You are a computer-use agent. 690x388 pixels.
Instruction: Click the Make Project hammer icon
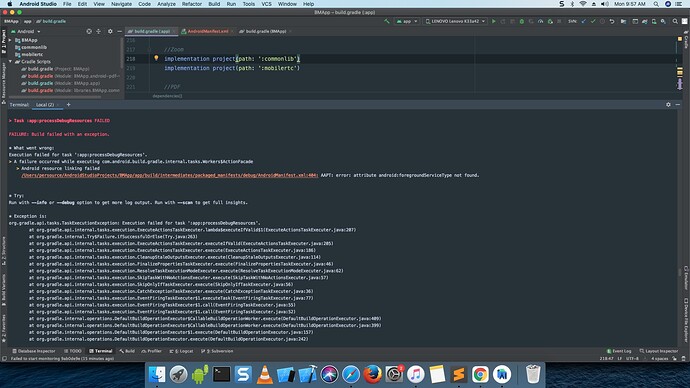click(x=387, y=21)
